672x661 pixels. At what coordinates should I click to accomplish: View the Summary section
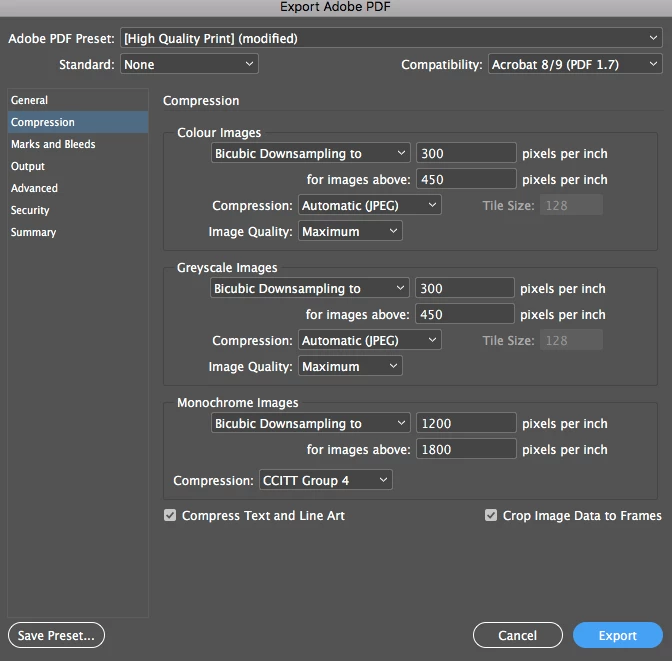pos(78,232)
